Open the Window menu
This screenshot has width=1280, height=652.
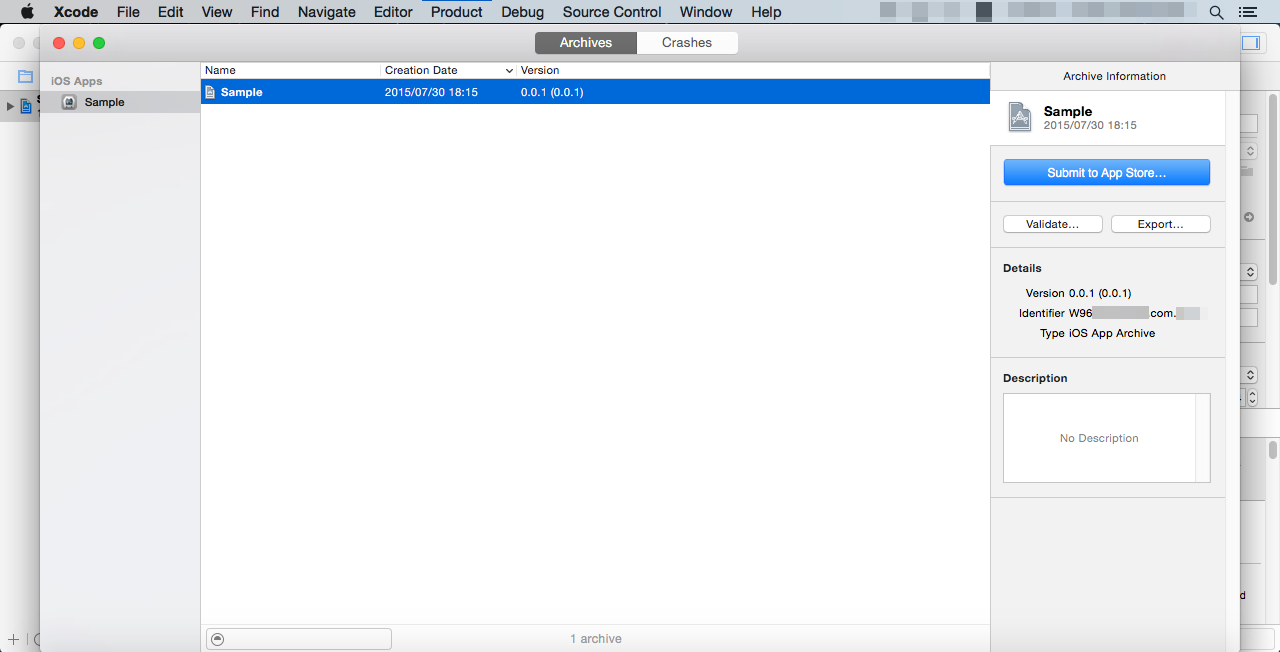(706, 12)
